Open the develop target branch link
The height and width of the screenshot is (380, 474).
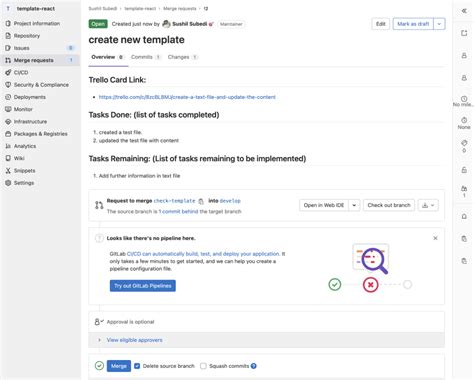230,201
